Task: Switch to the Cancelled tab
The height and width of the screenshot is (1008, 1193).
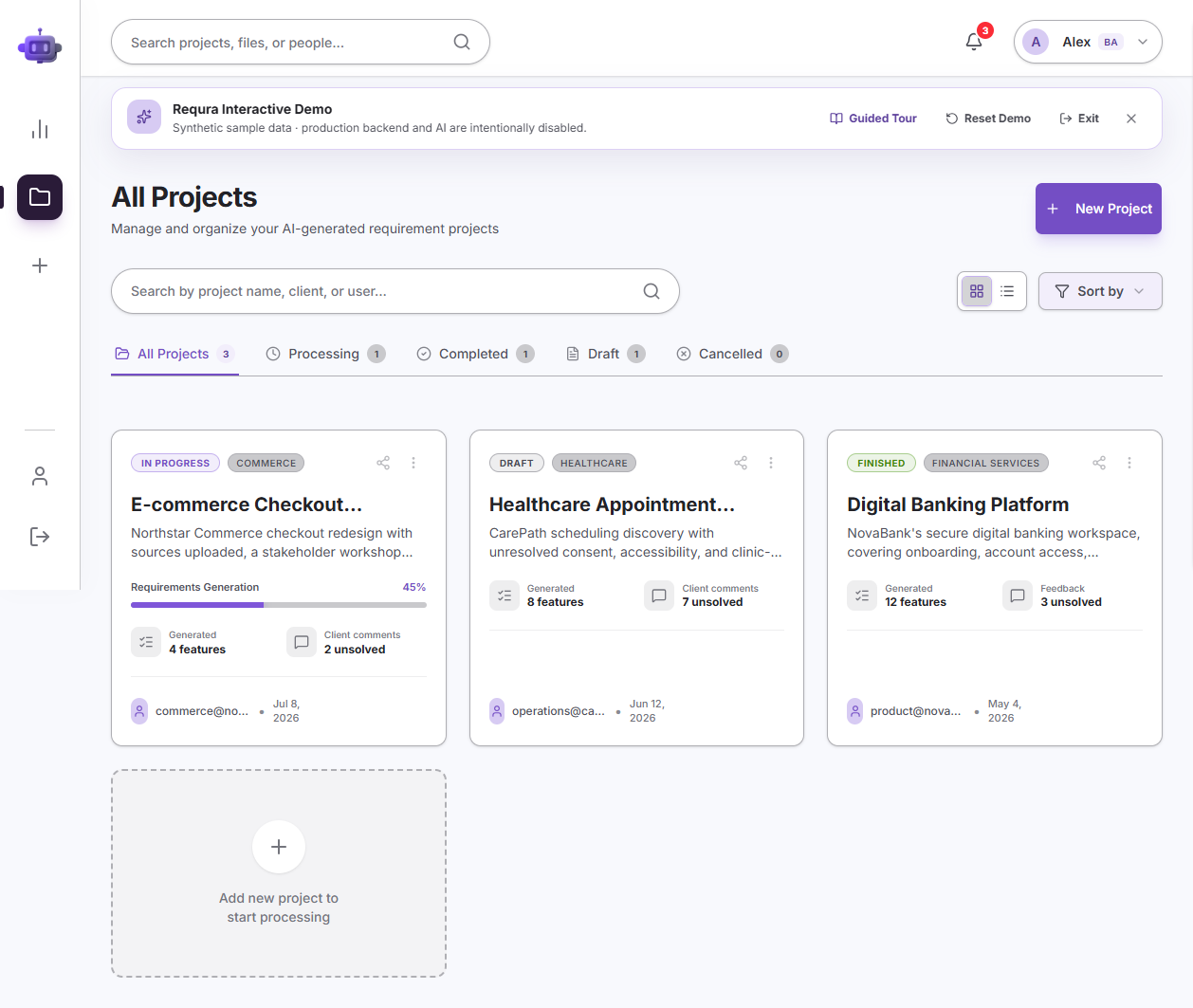Action: pyautogui.click(x=732, y=354)
